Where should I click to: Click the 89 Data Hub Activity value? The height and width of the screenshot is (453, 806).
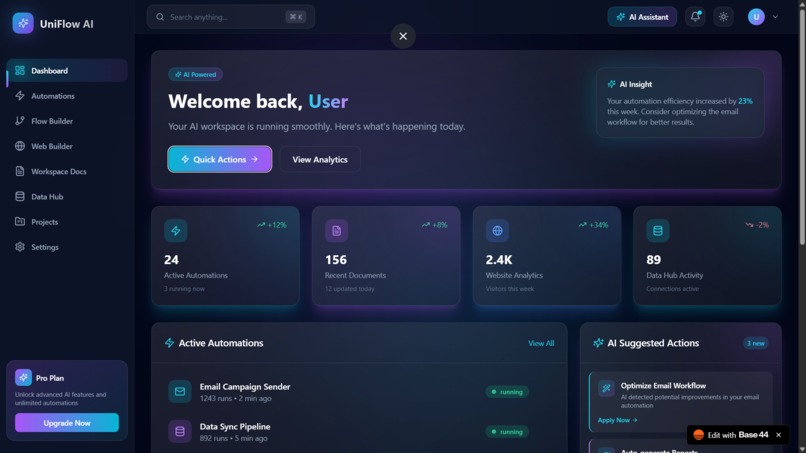click(653, 260)
